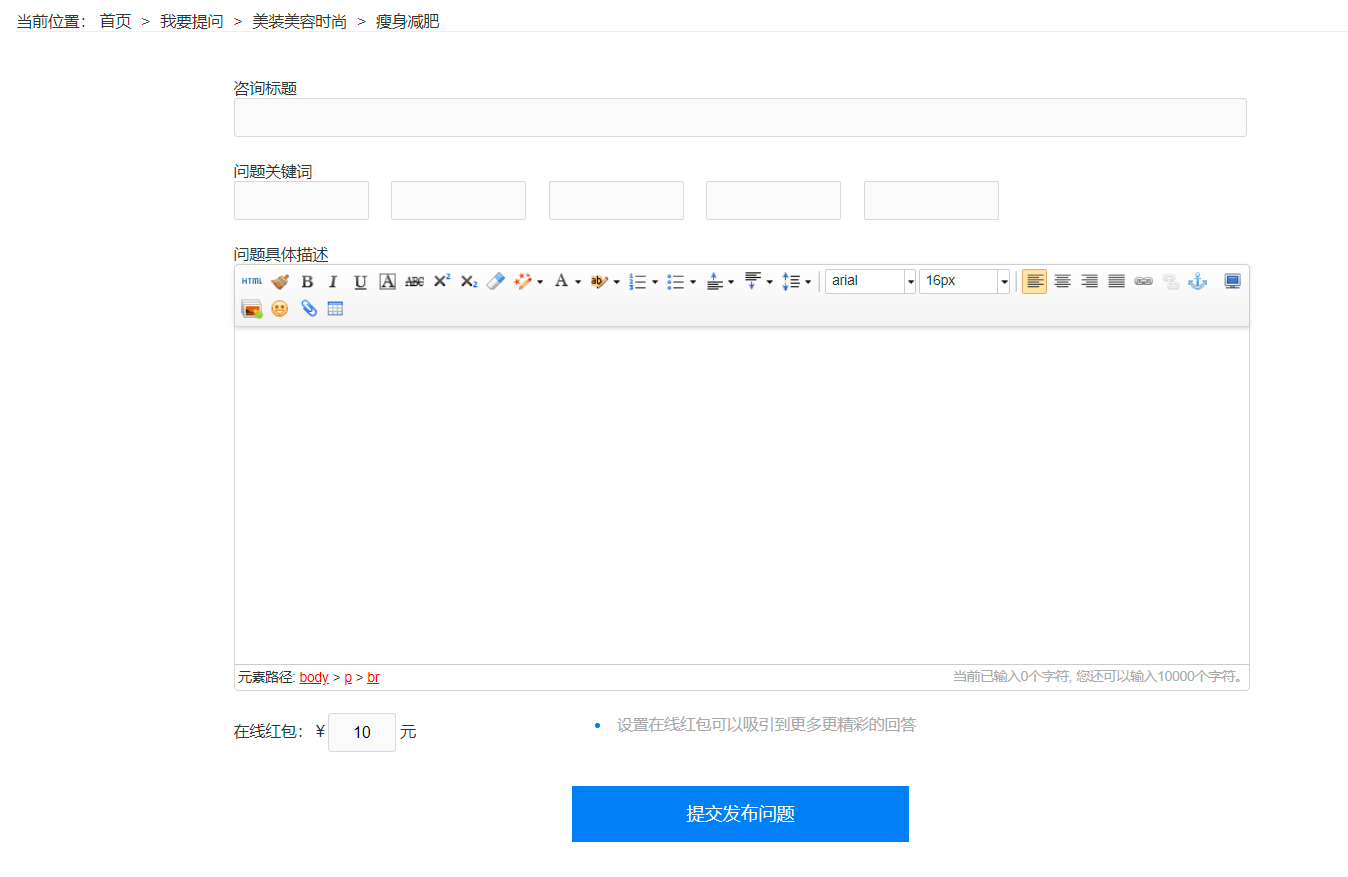Insert an anchor into the editor
The width and height of the screenshot is (1348, 877).
[1197, 281]
